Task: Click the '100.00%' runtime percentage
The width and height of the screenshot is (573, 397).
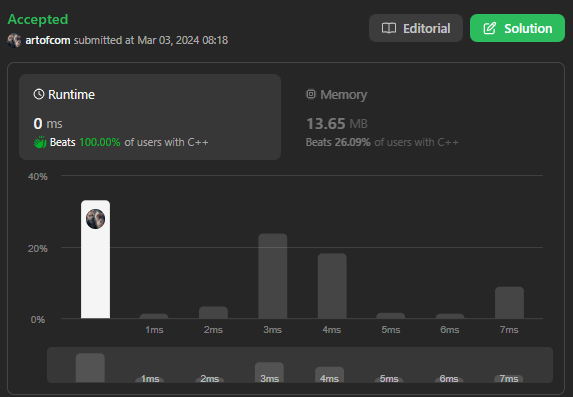Action: pos(100,142)
